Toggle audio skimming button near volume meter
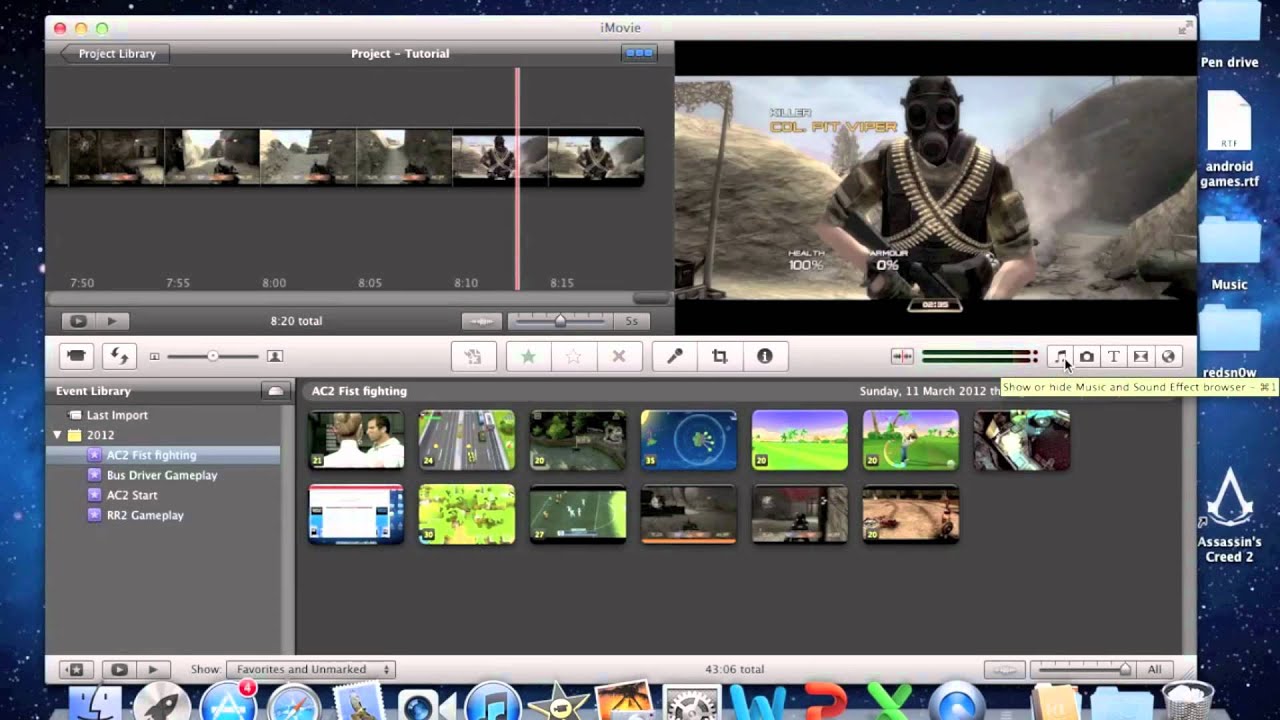 click(902, 356)
